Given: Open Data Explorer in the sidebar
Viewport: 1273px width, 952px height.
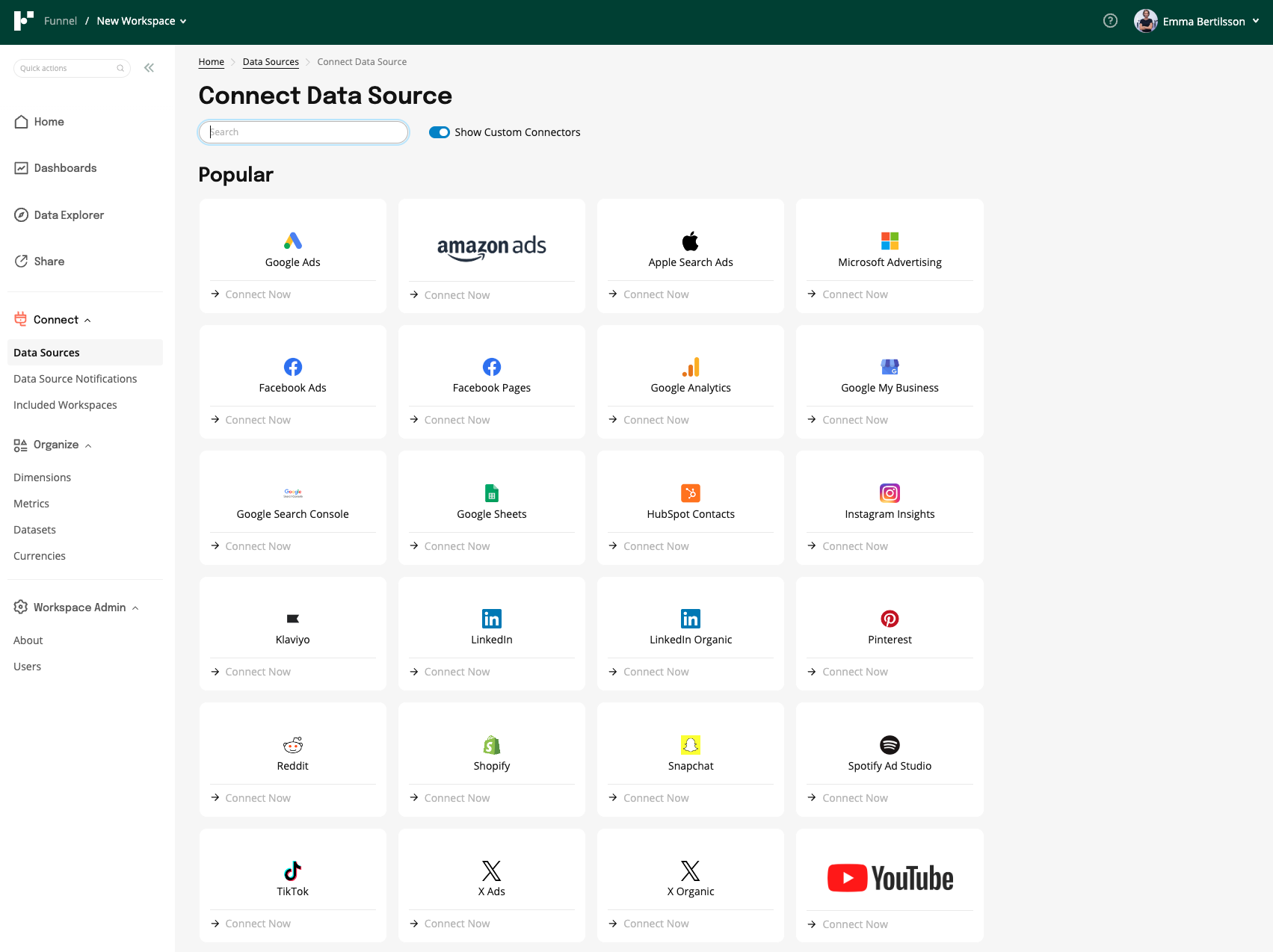Looking at the screenshot, I should coord(60,215).
